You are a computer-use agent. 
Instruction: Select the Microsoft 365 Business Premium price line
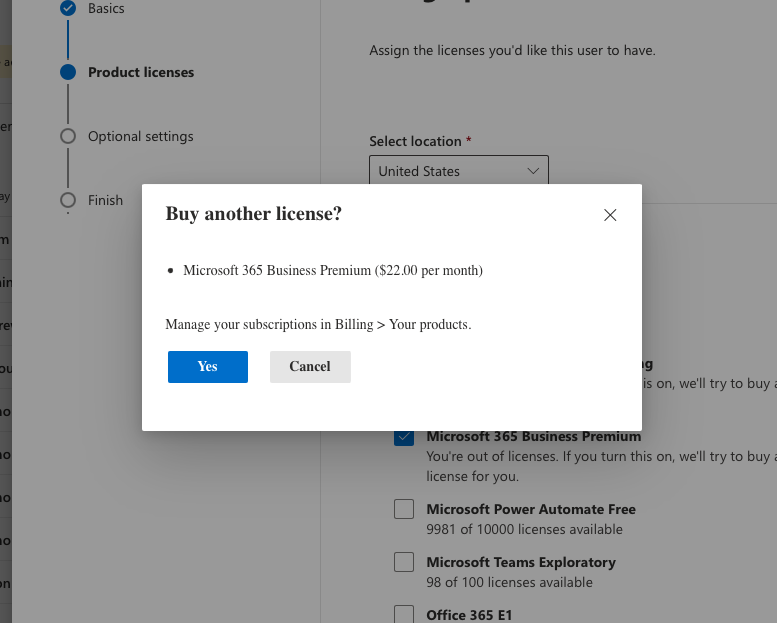pyautogui.click(x=333, y=271)
